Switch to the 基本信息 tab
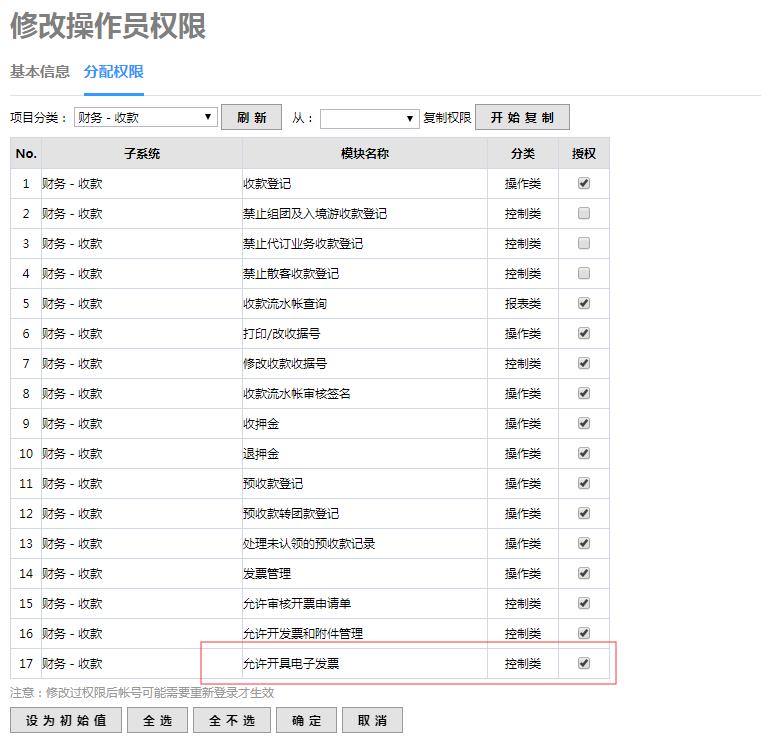 coord(40,72)
